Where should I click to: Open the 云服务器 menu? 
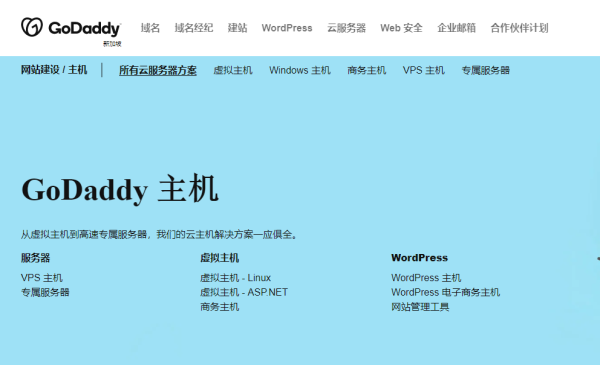[x=346, y=28]
